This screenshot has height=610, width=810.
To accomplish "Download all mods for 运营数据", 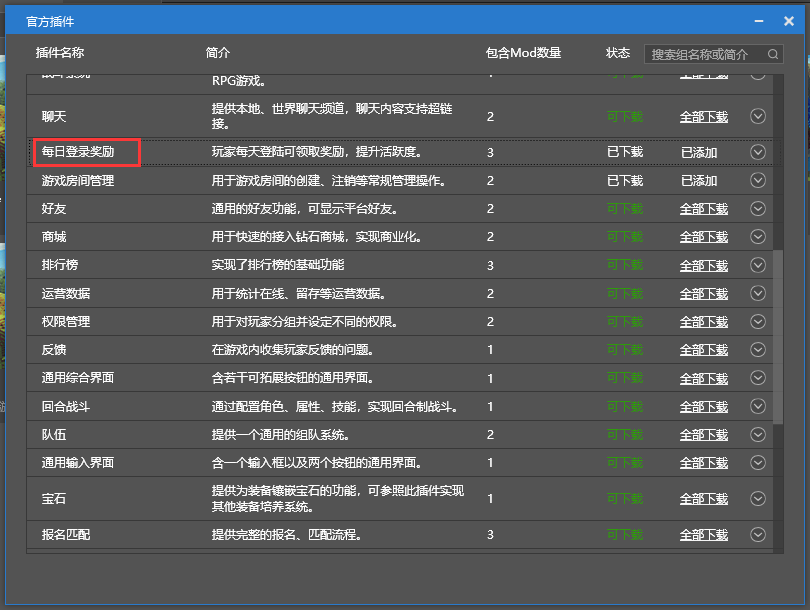I will coord(703,294).
